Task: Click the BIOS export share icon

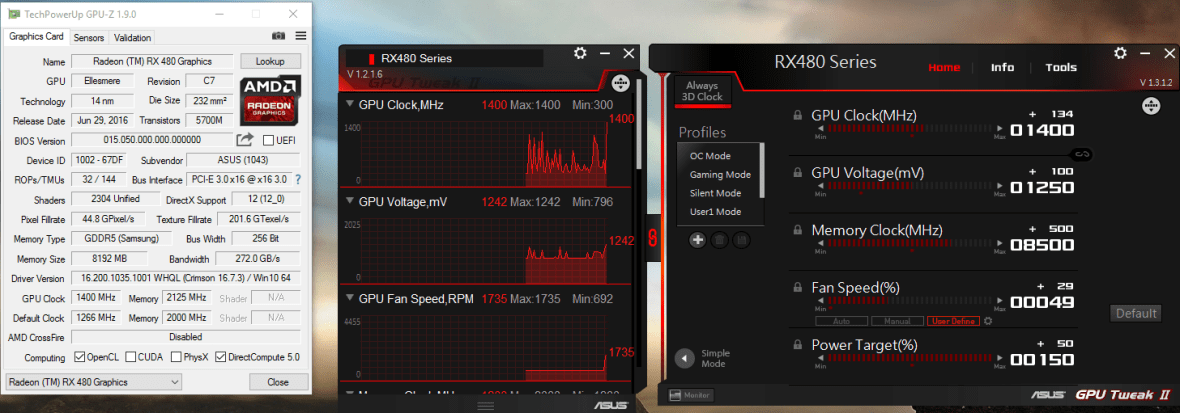Action: tap(245, 140)
